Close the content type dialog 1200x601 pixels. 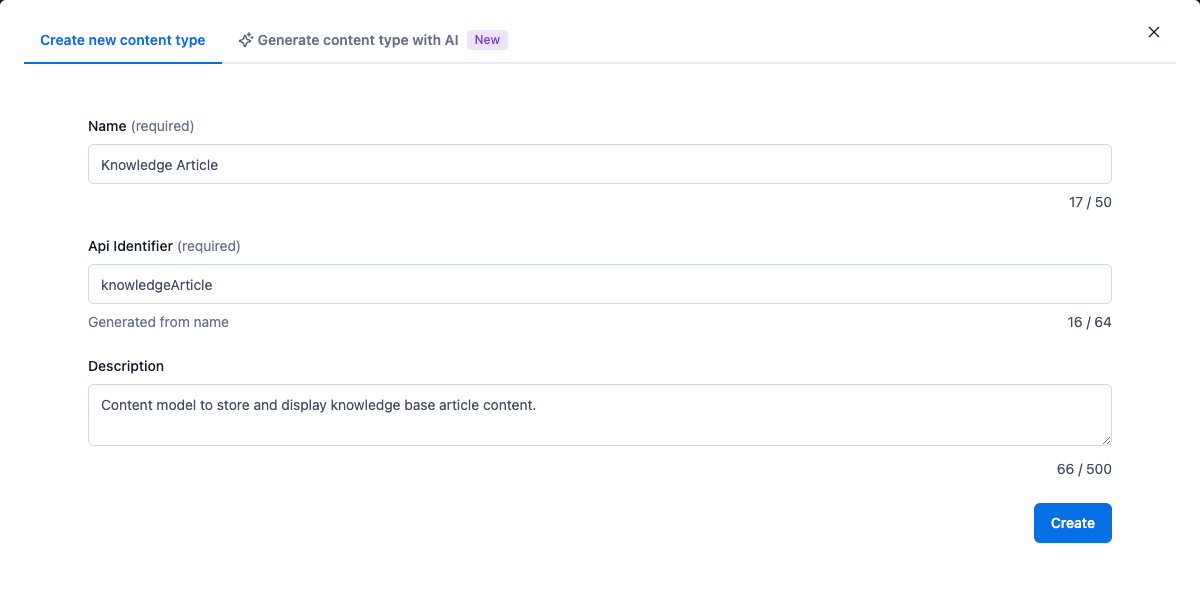[x=1154, y=32]
